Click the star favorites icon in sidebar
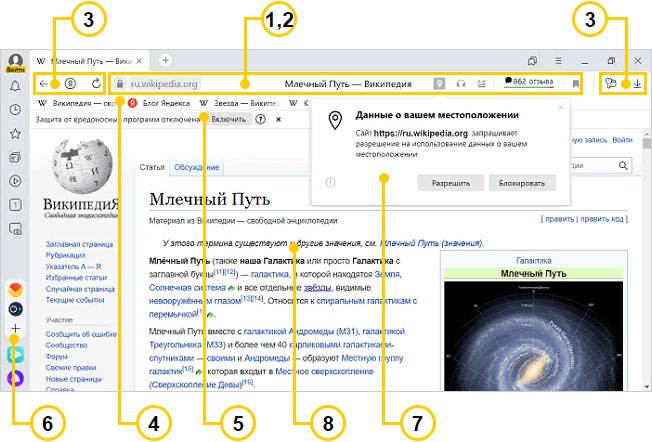The image size is (652, 442). 15,133
